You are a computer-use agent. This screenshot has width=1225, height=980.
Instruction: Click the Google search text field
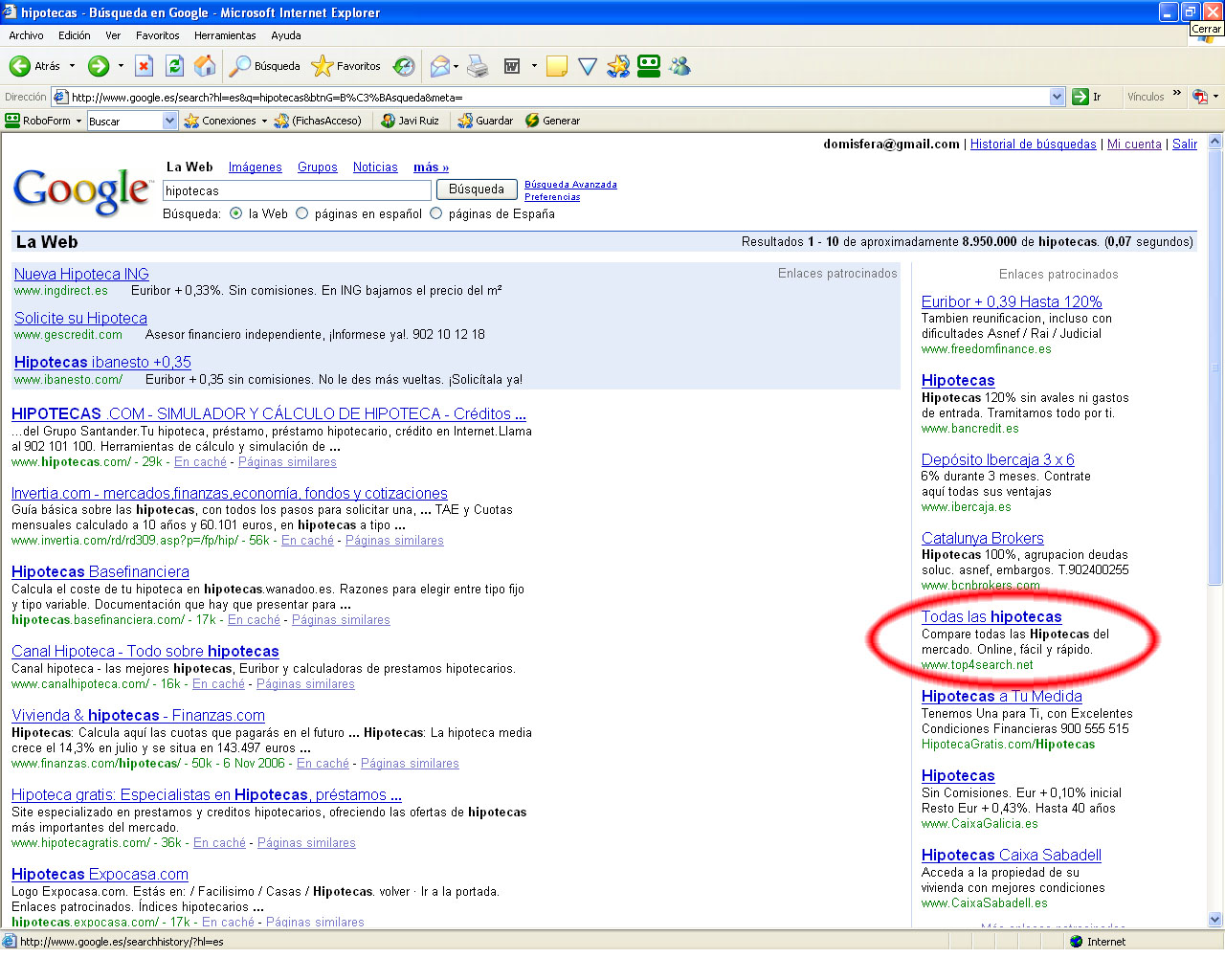tap(297, 190)
